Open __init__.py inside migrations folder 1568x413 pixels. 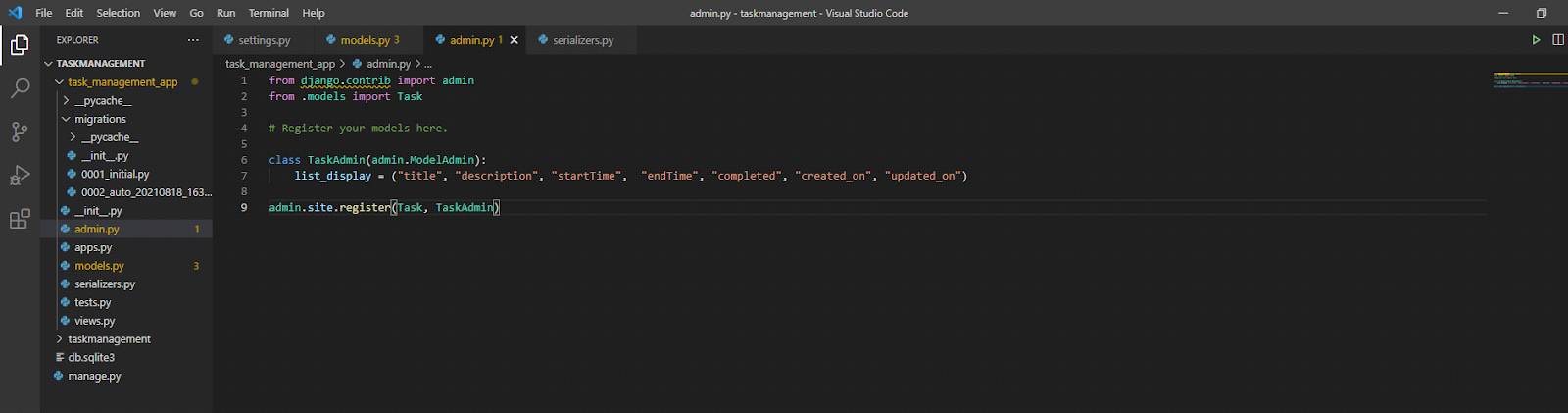tap(125, 156)
